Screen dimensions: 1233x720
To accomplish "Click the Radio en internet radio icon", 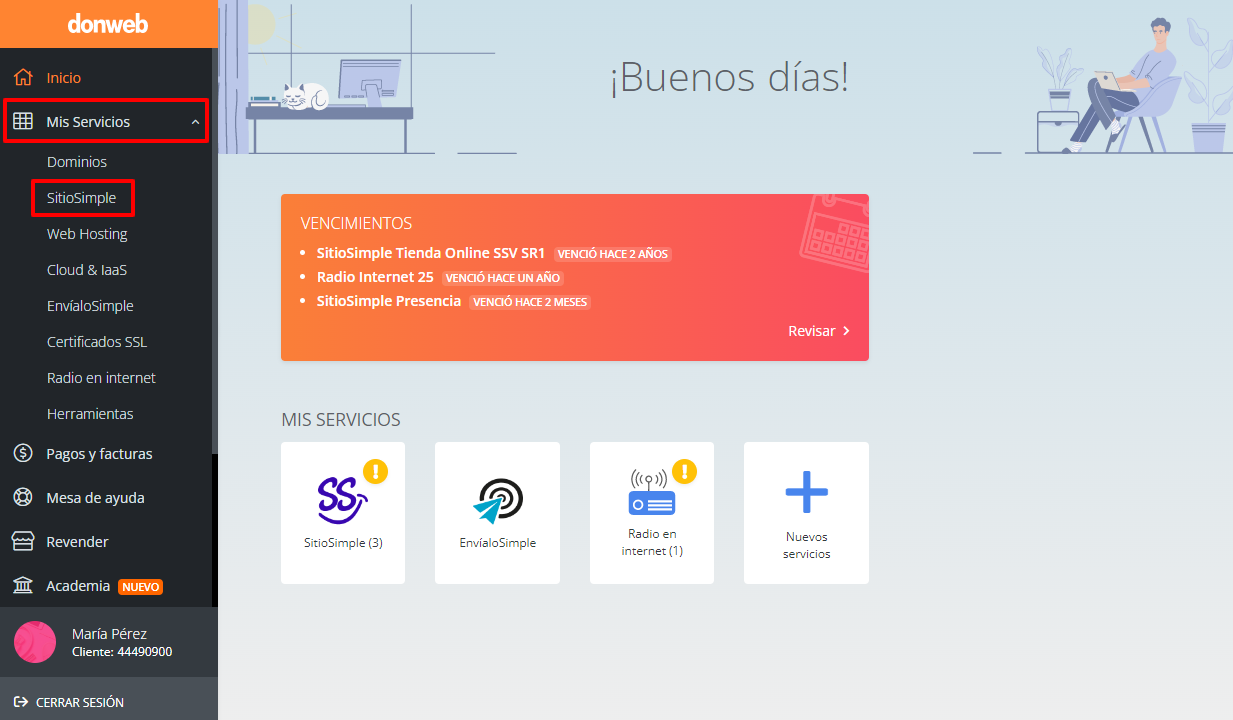I will pos(652,492).
